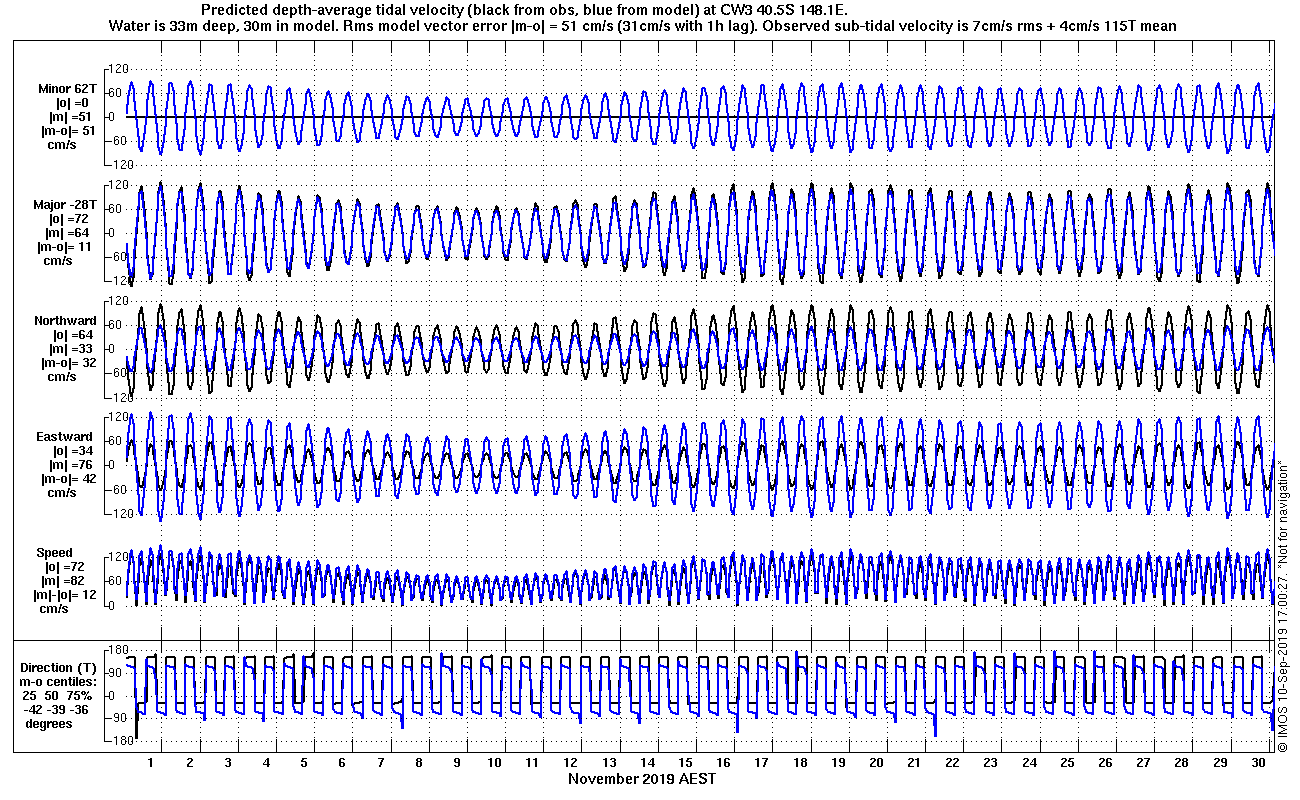Click day "1" on the date axis
This screenshot has height=800, width=1300.
[151, 763]
